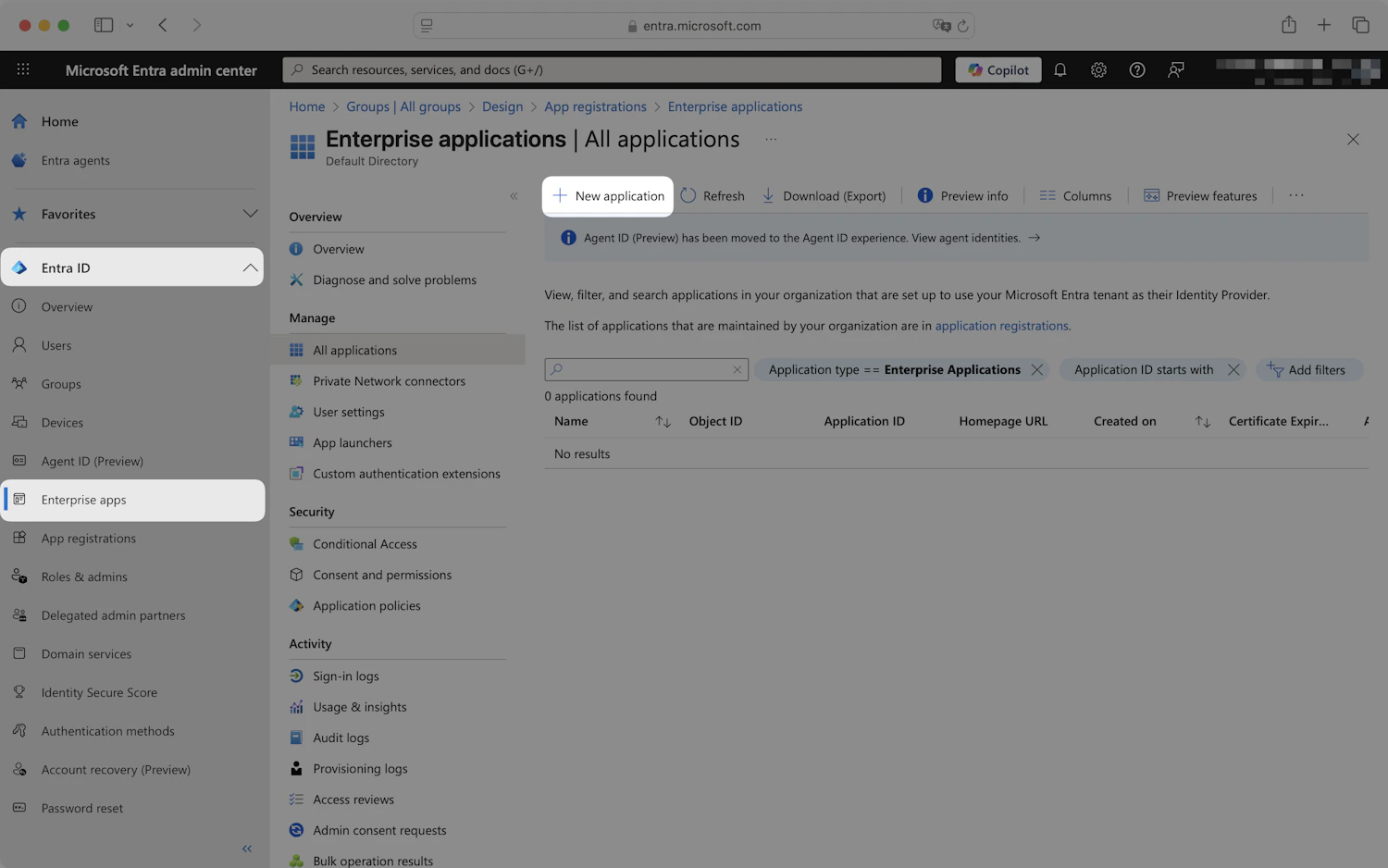Collapse the left navigation with double chevron

[247, 849]
